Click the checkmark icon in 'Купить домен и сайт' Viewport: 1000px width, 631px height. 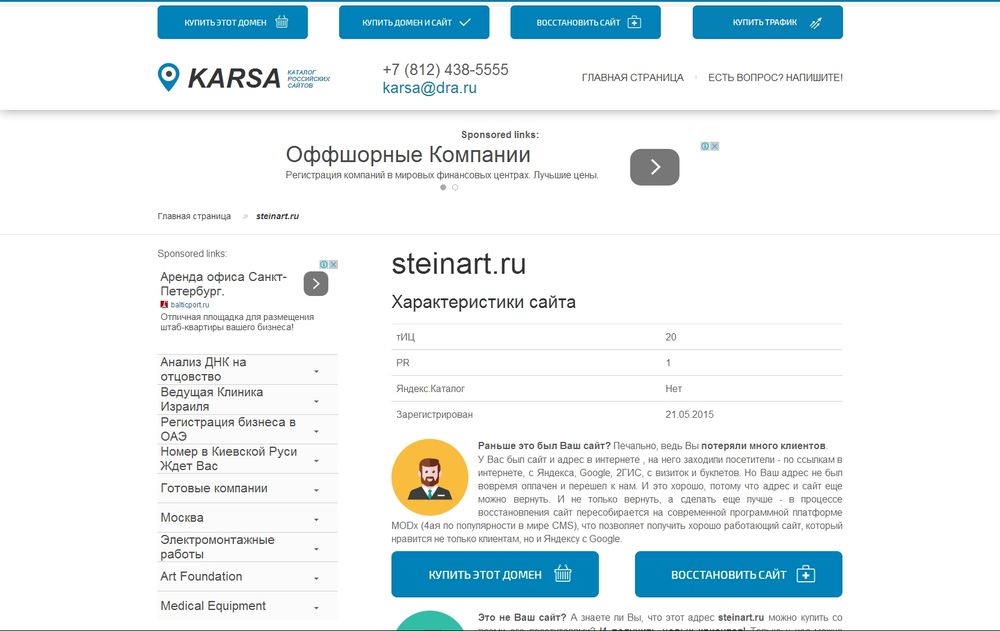(465, 22)
